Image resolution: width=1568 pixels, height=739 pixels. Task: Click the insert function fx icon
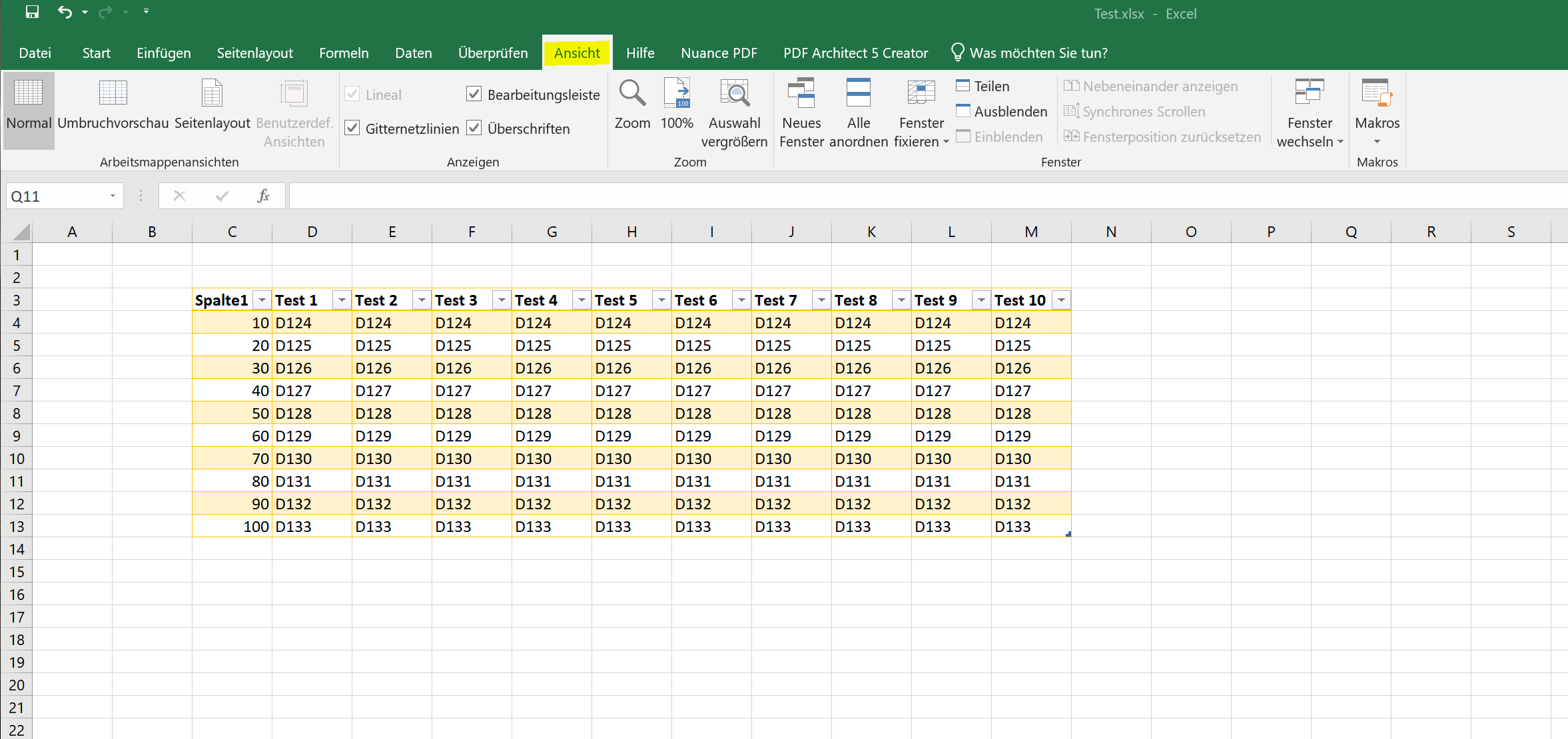coord(264,196)
